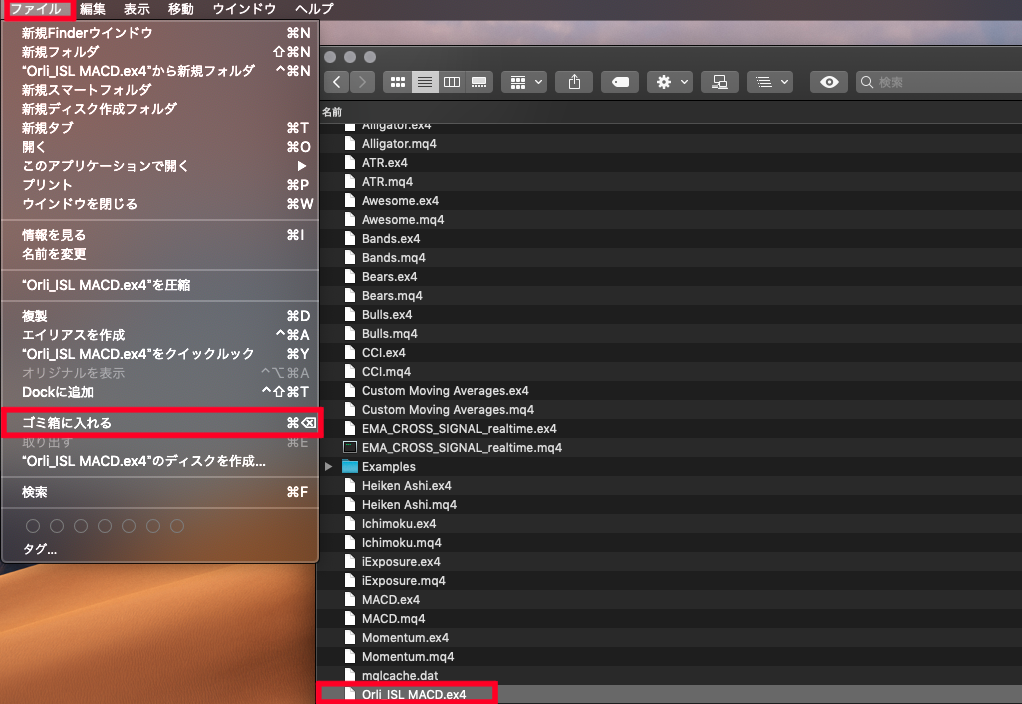
Task: Click the Edit Tags toolbar button
Action: point(620,82)
